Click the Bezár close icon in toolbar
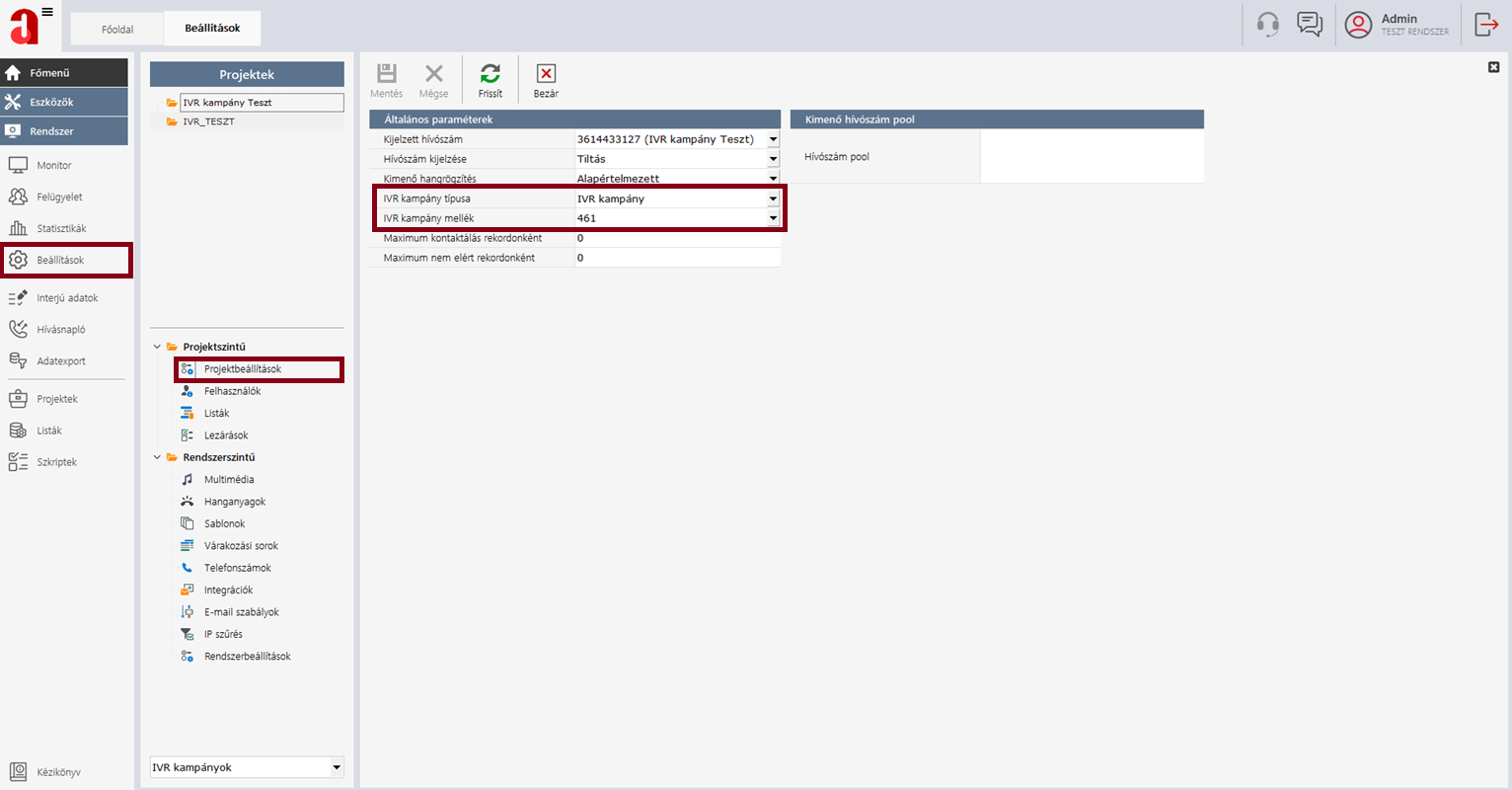This screenshot has width=1512, height=790. pos(546,74)
